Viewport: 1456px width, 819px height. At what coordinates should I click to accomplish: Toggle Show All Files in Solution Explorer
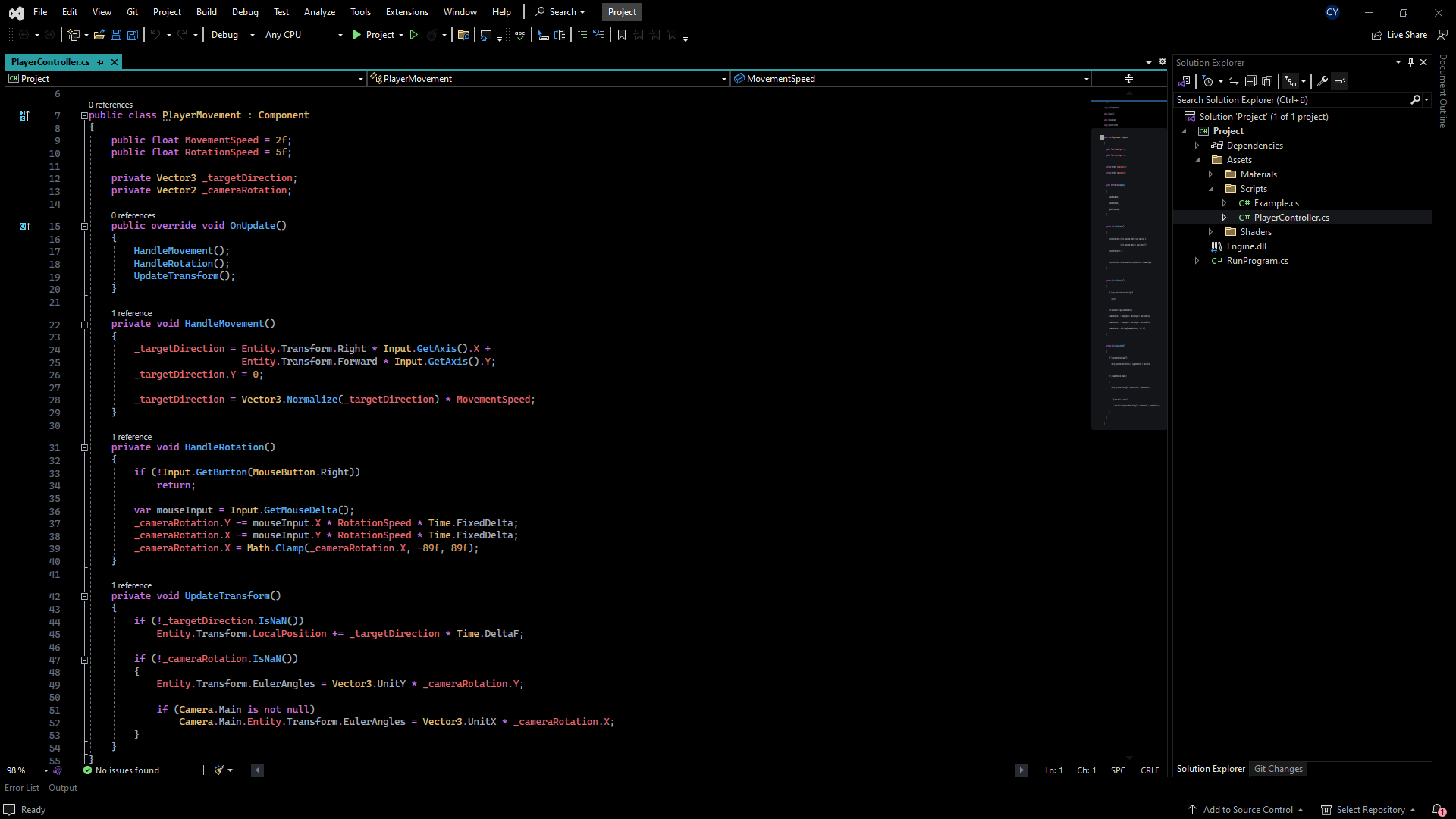pyautogui.click(x=1267, y=81)
